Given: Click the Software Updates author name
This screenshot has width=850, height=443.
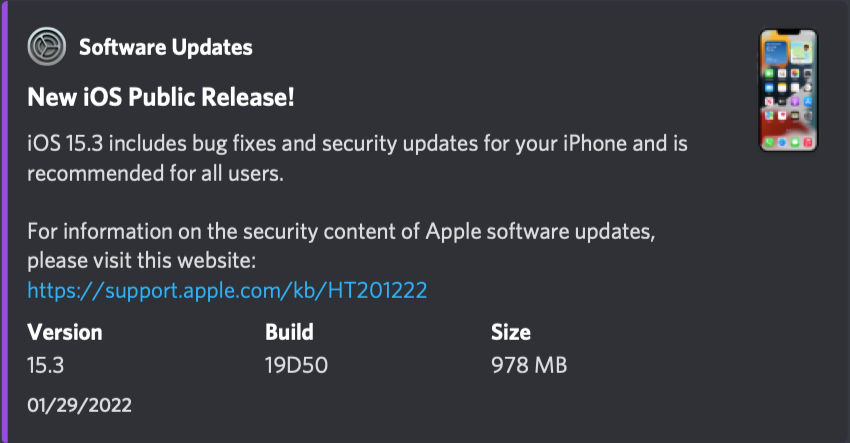Looking at the screenshot, I should tap(166, 47).
